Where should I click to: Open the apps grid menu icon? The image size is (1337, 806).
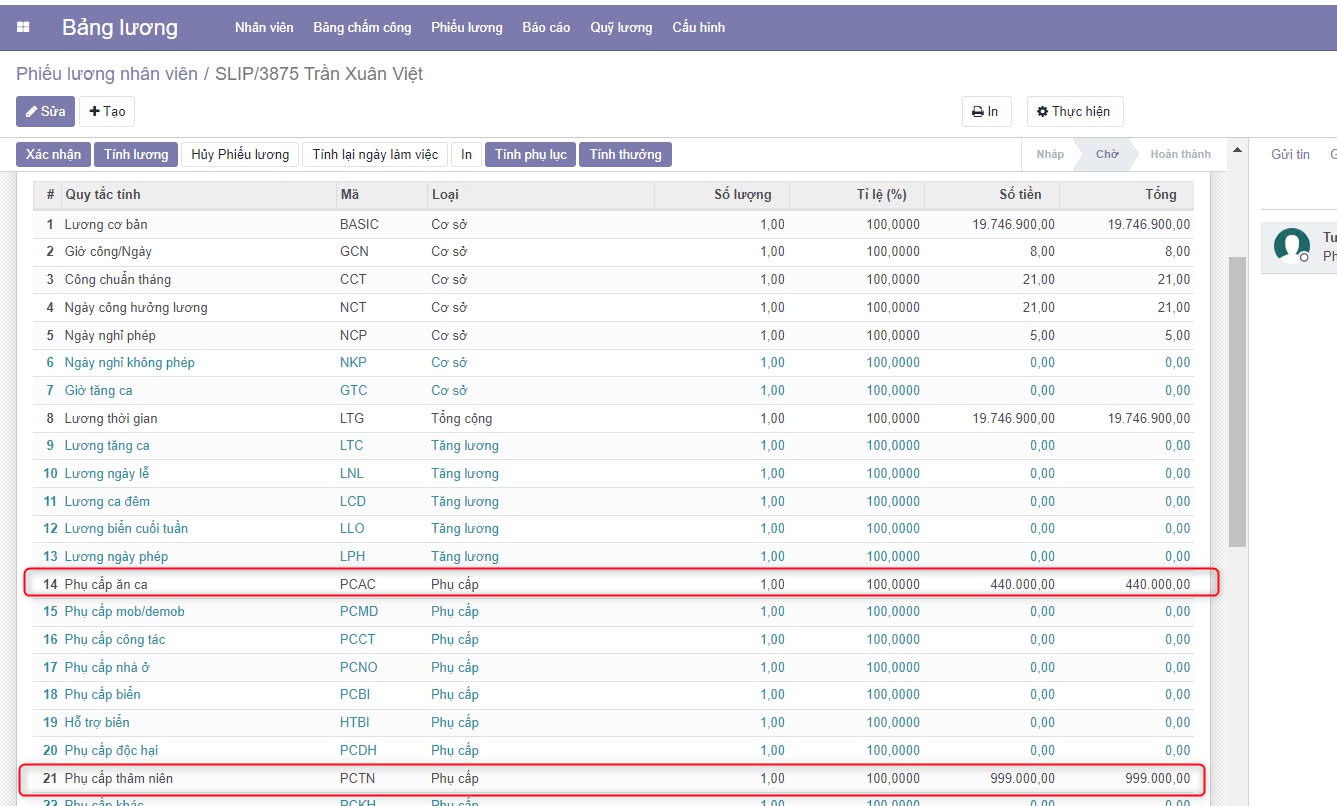[23, 28]
